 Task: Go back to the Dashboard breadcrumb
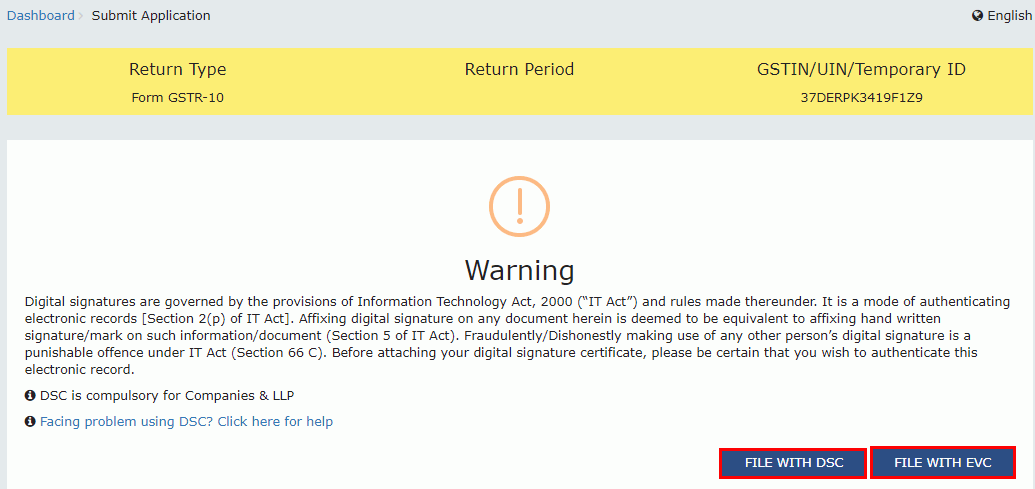click(41, 16)
